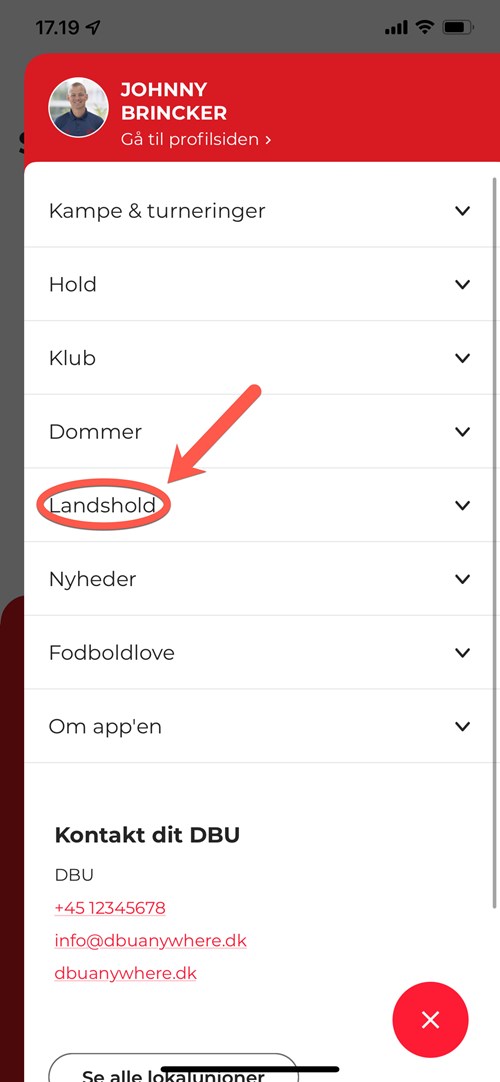Expand the Fodboldlove chevron arrow

463,653
